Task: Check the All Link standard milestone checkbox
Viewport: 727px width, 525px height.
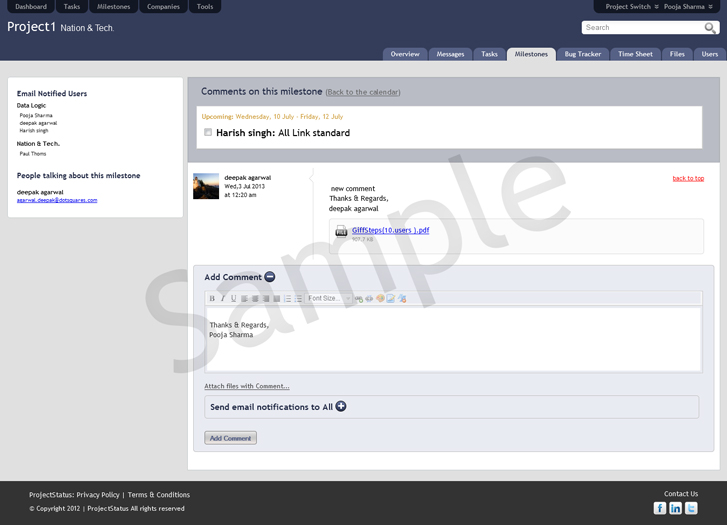Action: pos(208,132)
